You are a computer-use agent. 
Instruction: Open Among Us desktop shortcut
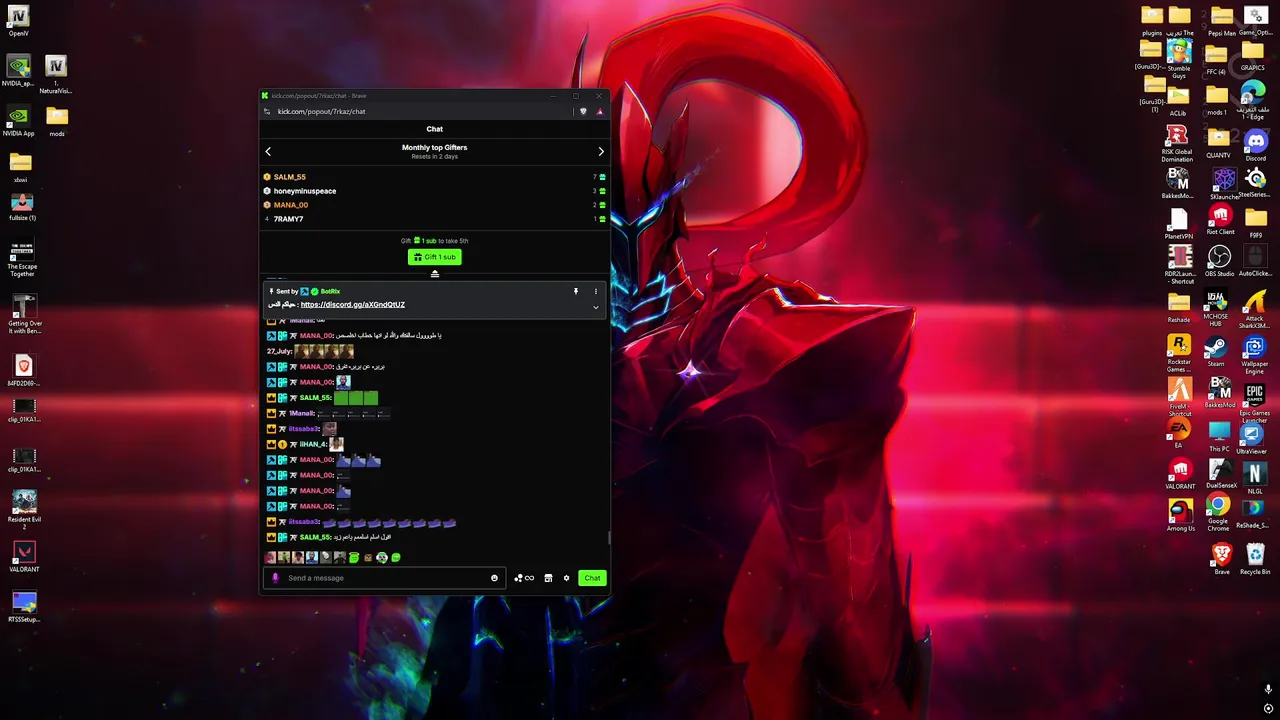[x=1181, y=515]
